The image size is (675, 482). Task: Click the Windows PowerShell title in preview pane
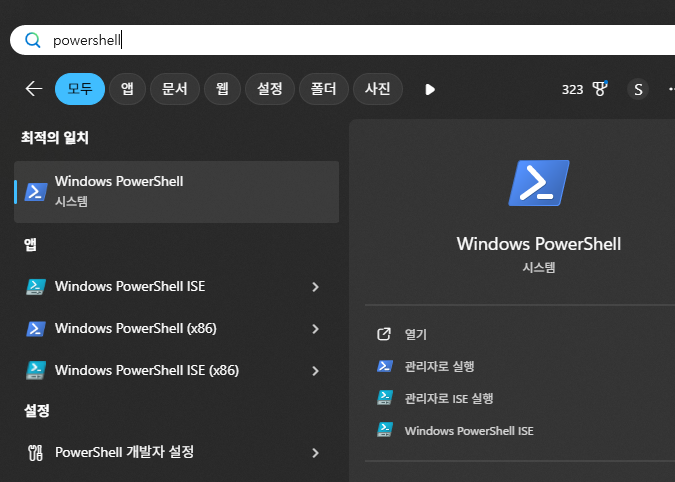point(539,244)
